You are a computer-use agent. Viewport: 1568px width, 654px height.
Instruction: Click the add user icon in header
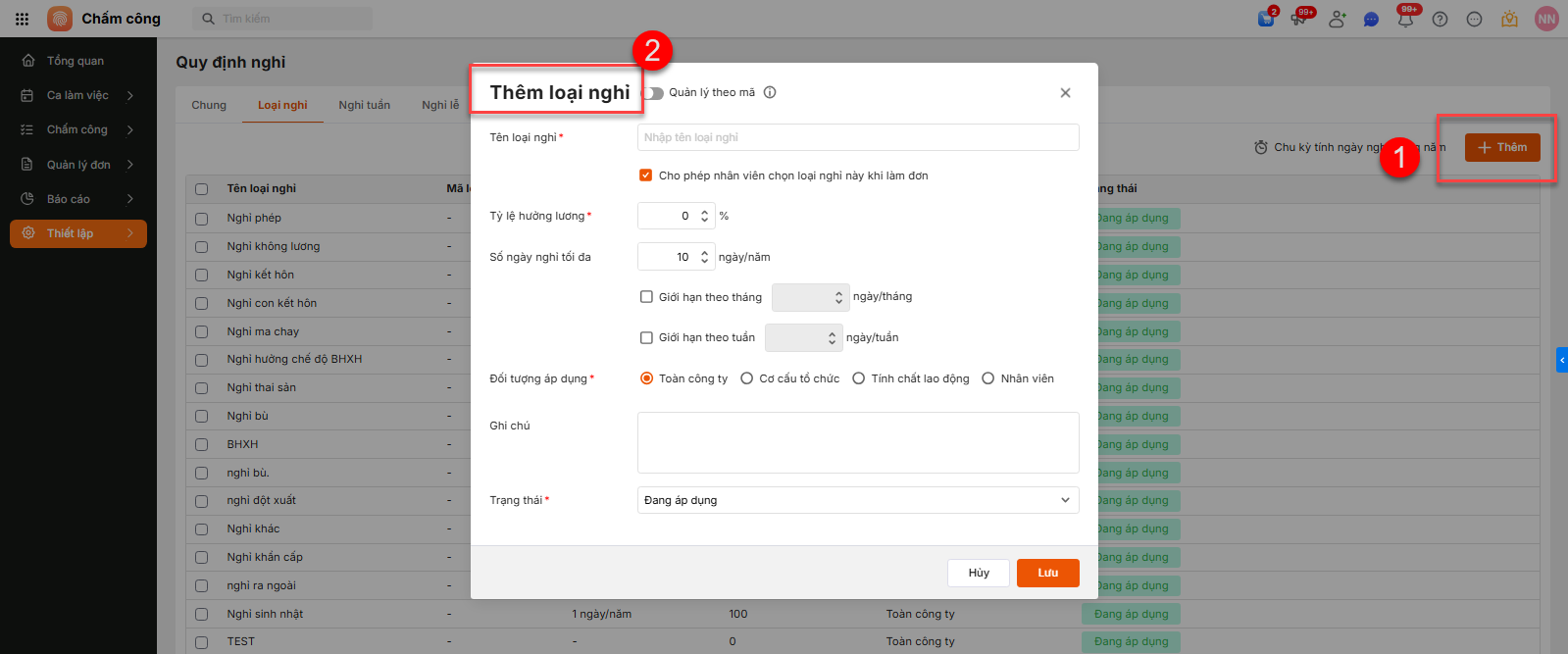pyautogui.click(x=1337, y=19)
